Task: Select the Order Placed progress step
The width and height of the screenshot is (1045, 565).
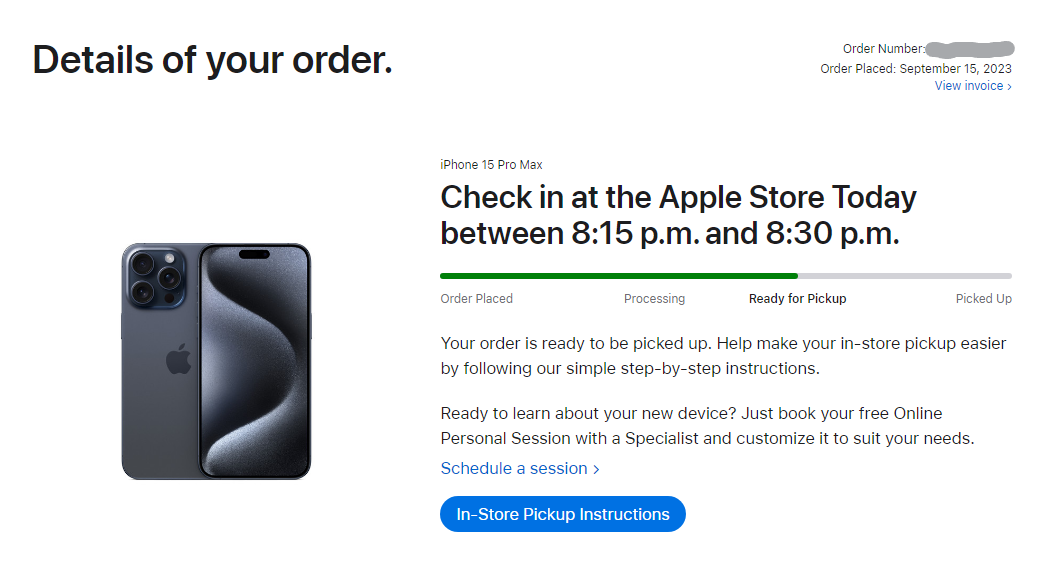Action: 477,298
